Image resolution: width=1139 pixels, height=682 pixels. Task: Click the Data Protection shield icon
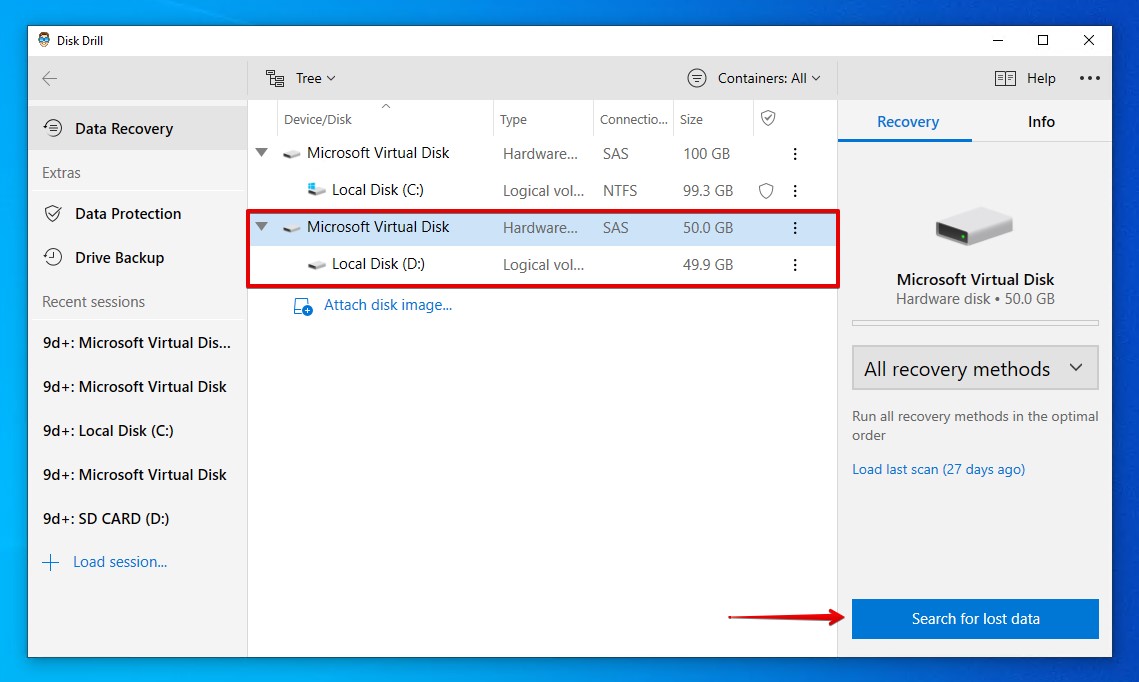[53, 214]
